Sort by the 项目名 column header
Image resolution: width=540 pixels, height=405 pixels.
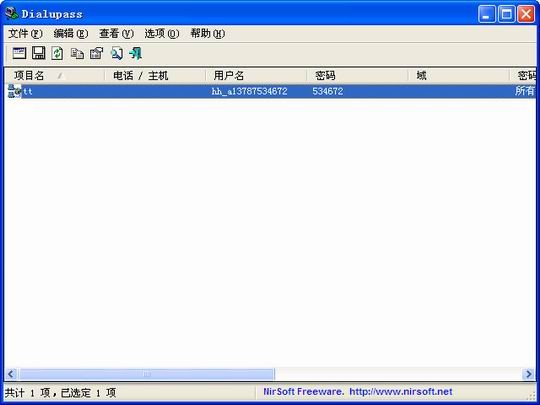click(x=54, y=75)
